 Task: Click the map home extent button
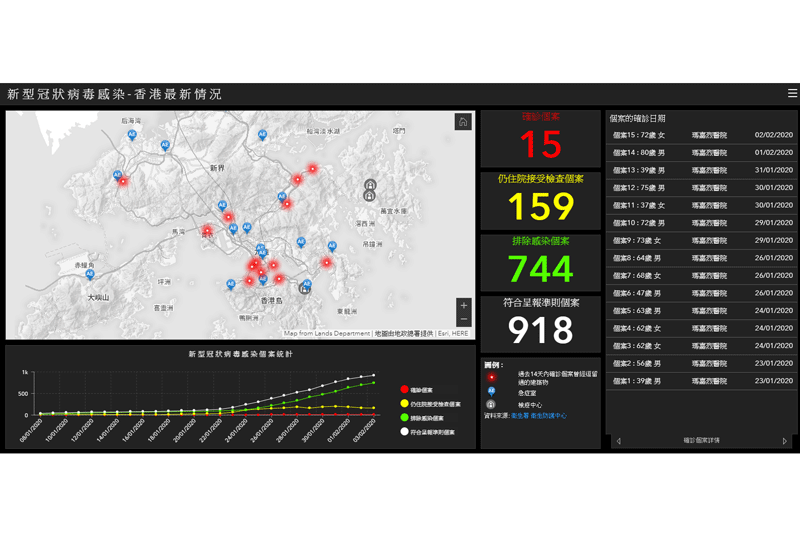click(463, 122)
